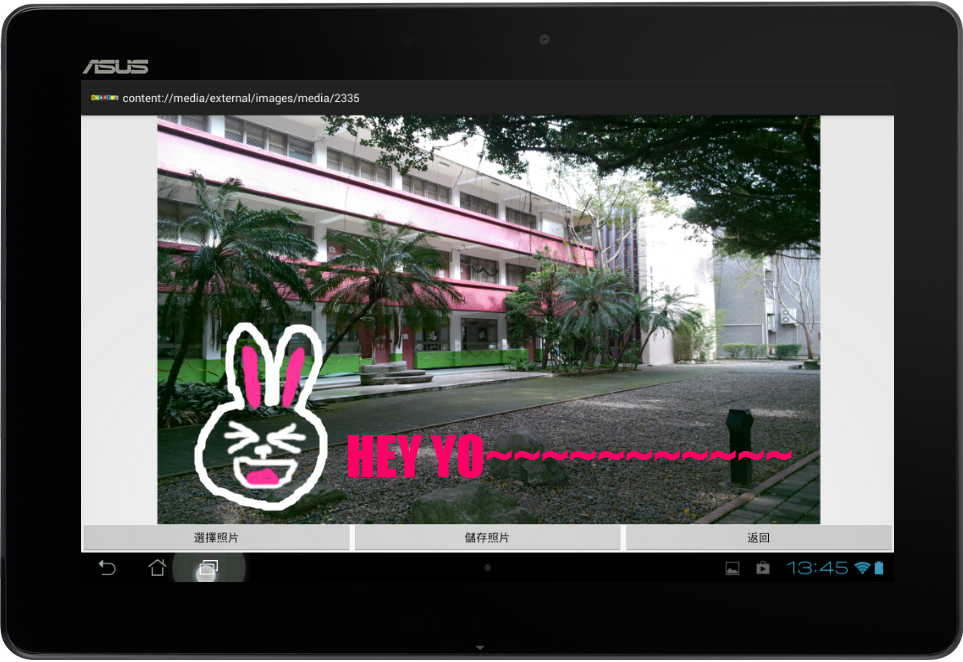963x662 pixels.
Task: Tap the 13:45 clock in status bar
Action: pyautogui.click(x=817, y=568)
